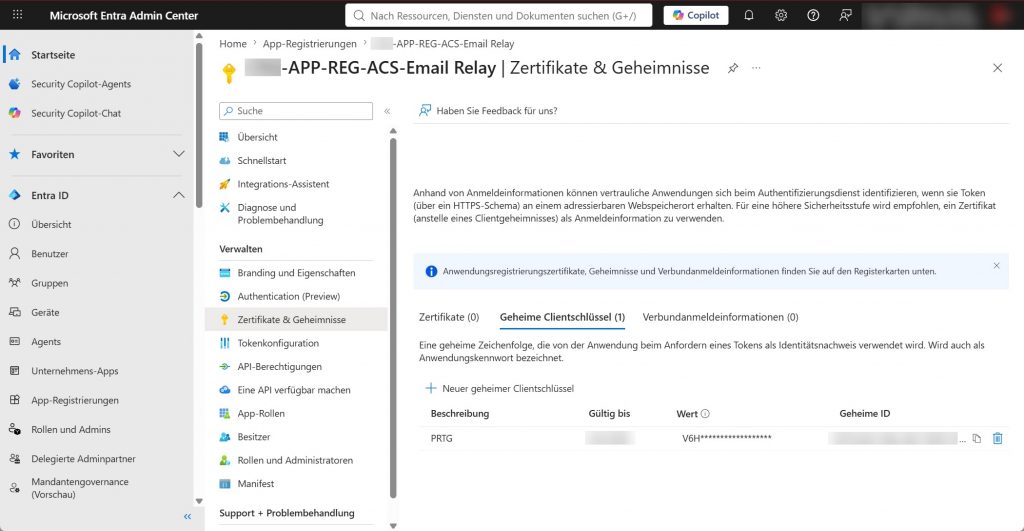Open the notifications bell icon

[x=749, y=15]
